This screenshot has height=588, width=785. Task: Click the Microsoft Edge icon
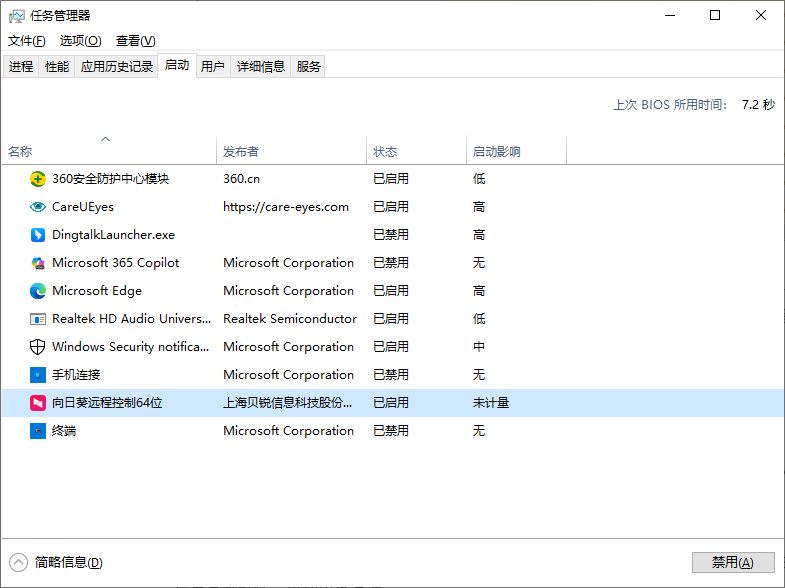38,291
